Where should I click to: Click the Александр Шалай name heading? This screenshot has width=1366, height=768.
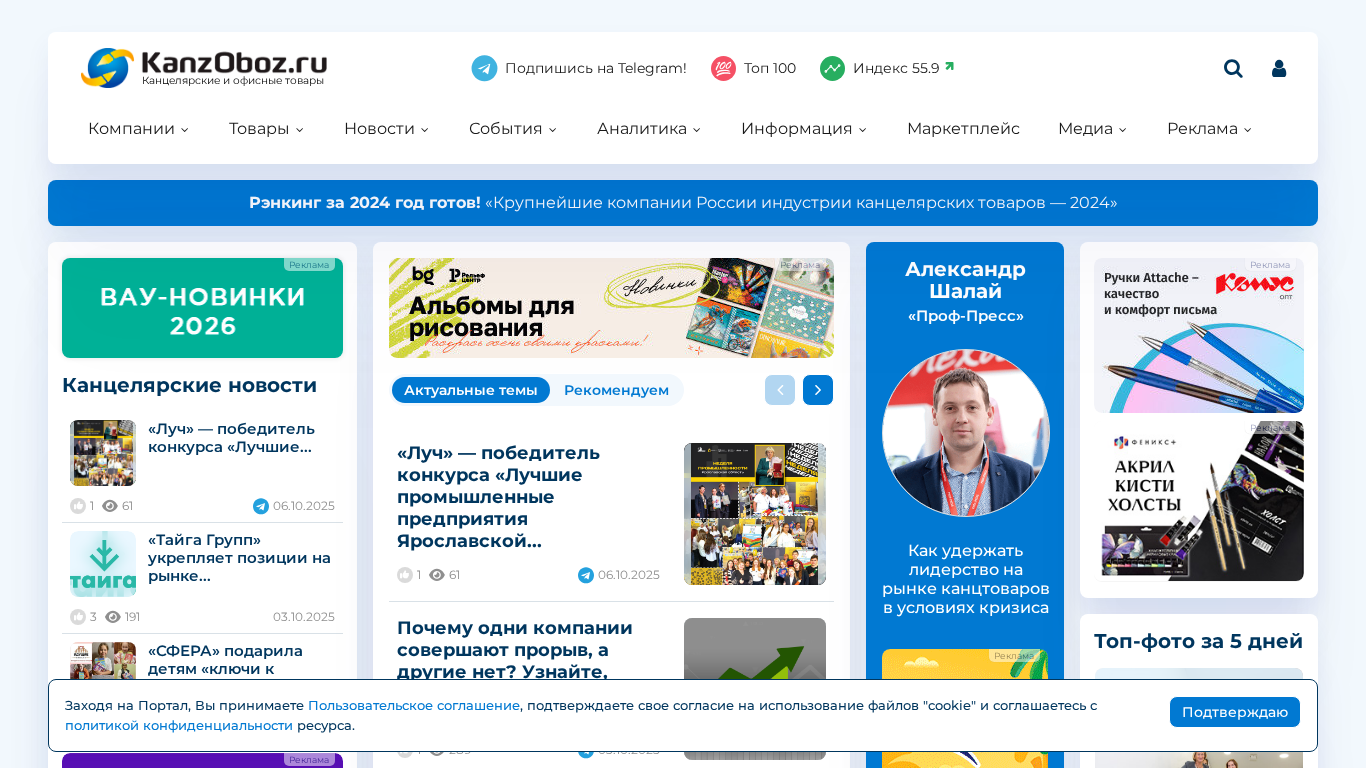tap(966, 280)
